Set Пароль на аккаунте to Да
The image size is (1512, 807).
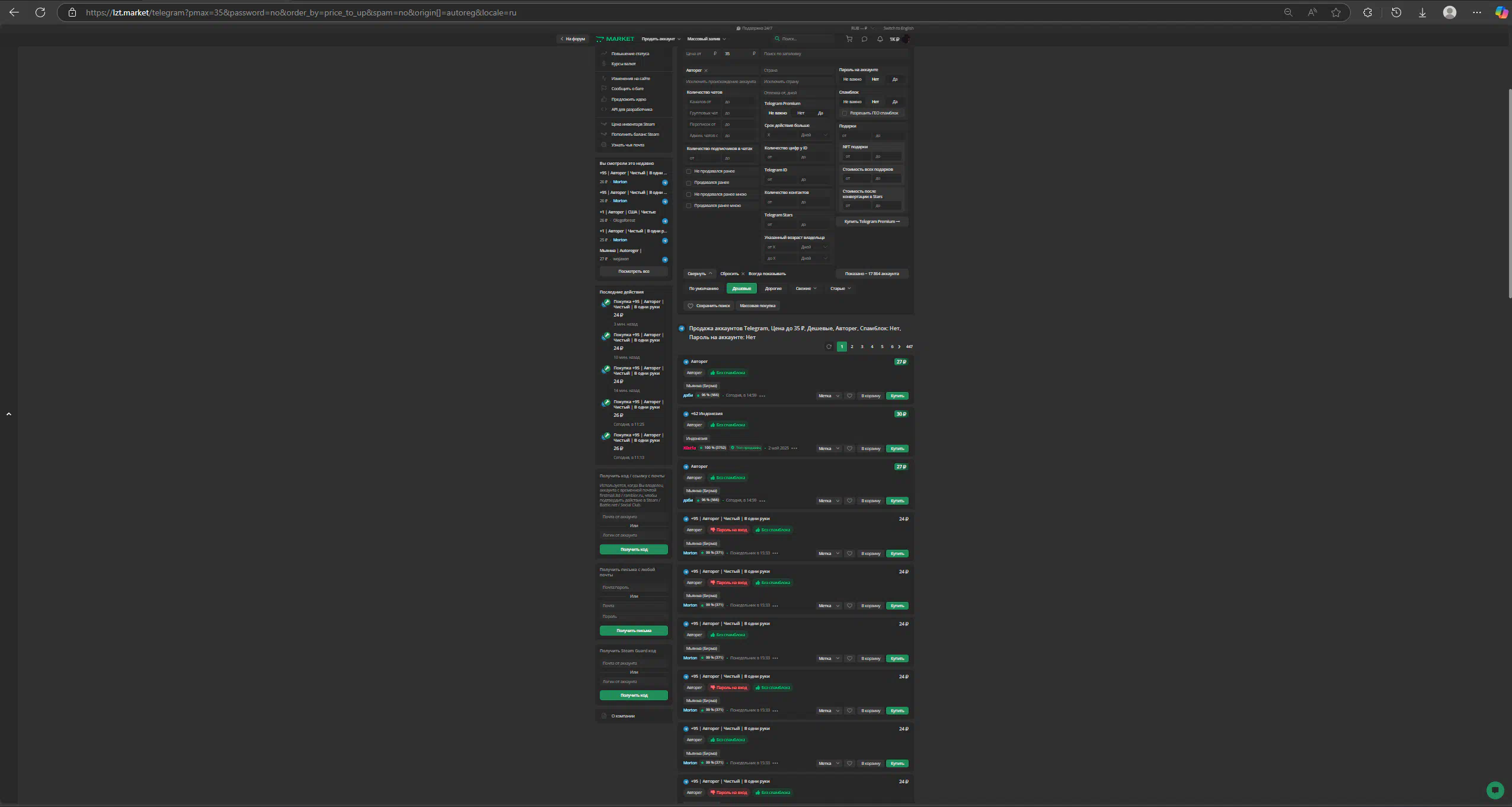point(895,79)
